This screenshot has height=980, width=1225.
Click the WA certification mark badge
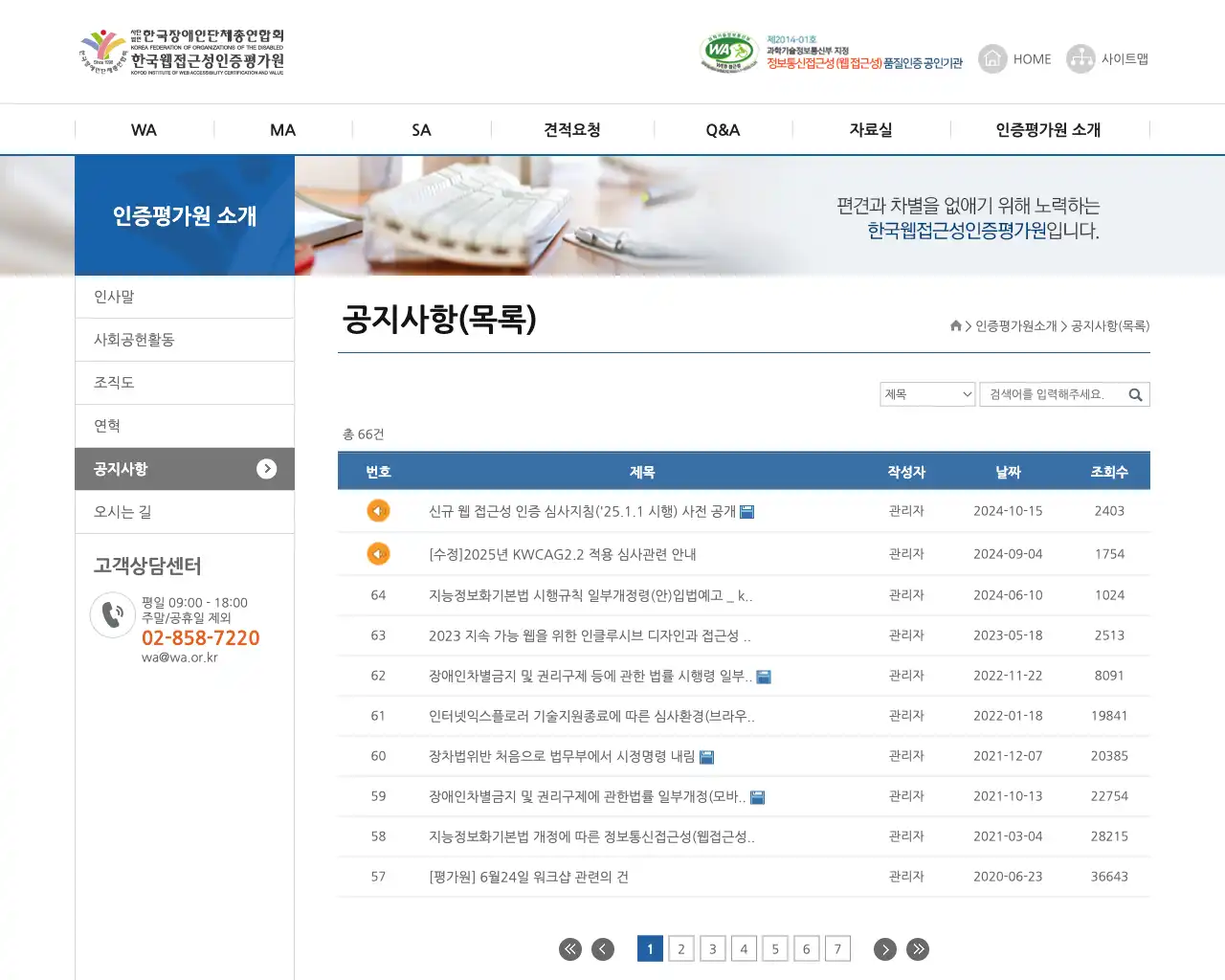(729, 53)
